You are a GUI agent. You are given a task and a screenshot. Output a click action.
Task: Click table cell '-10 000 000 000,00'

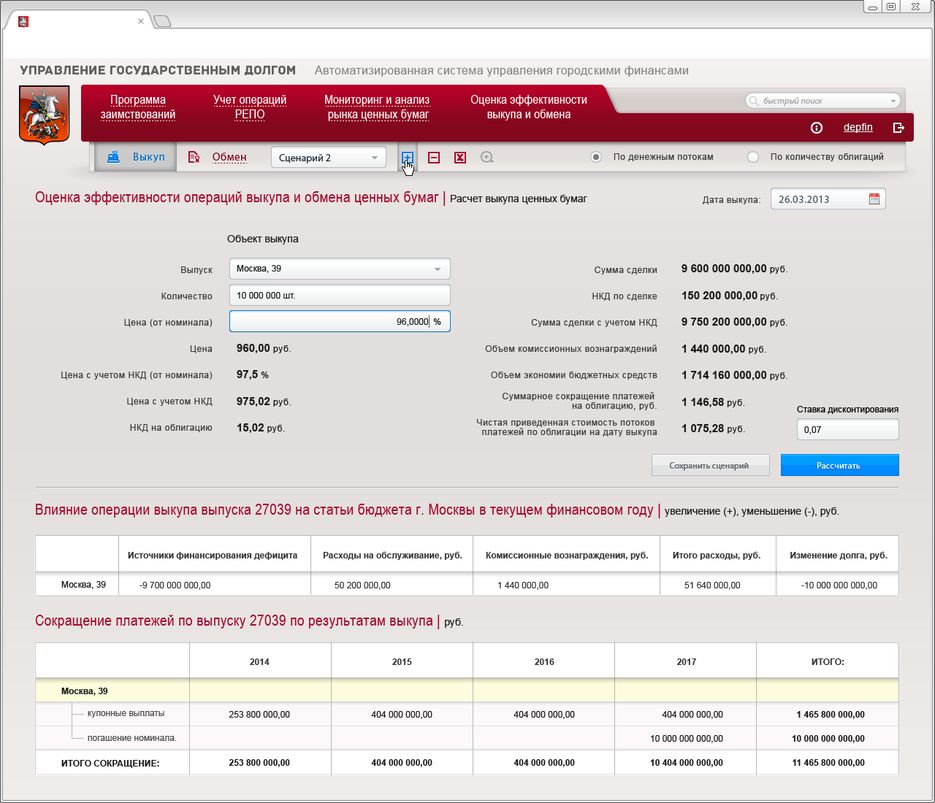tap(839, 585)
